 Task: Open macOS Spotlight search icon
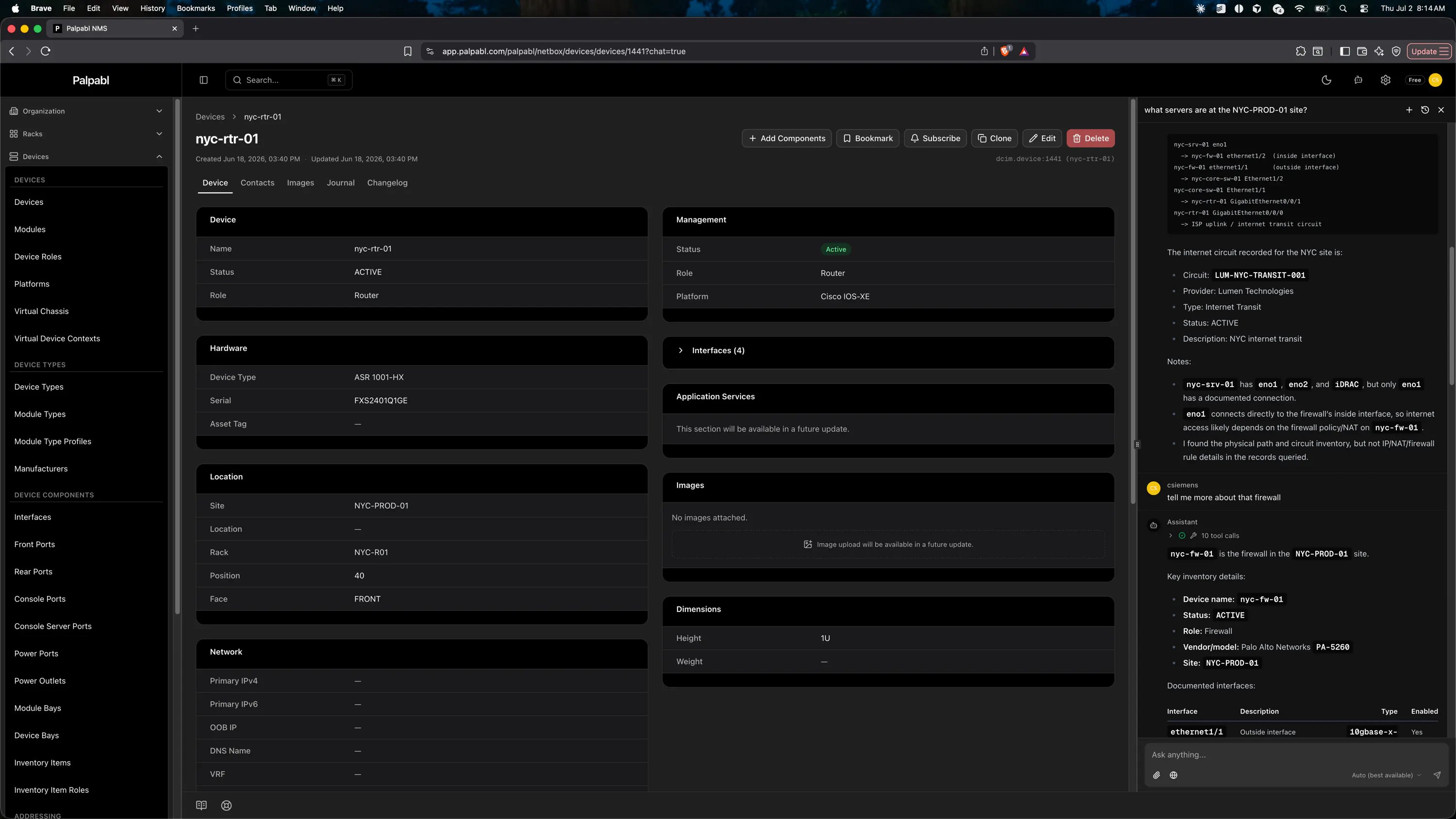point(1343,8)
